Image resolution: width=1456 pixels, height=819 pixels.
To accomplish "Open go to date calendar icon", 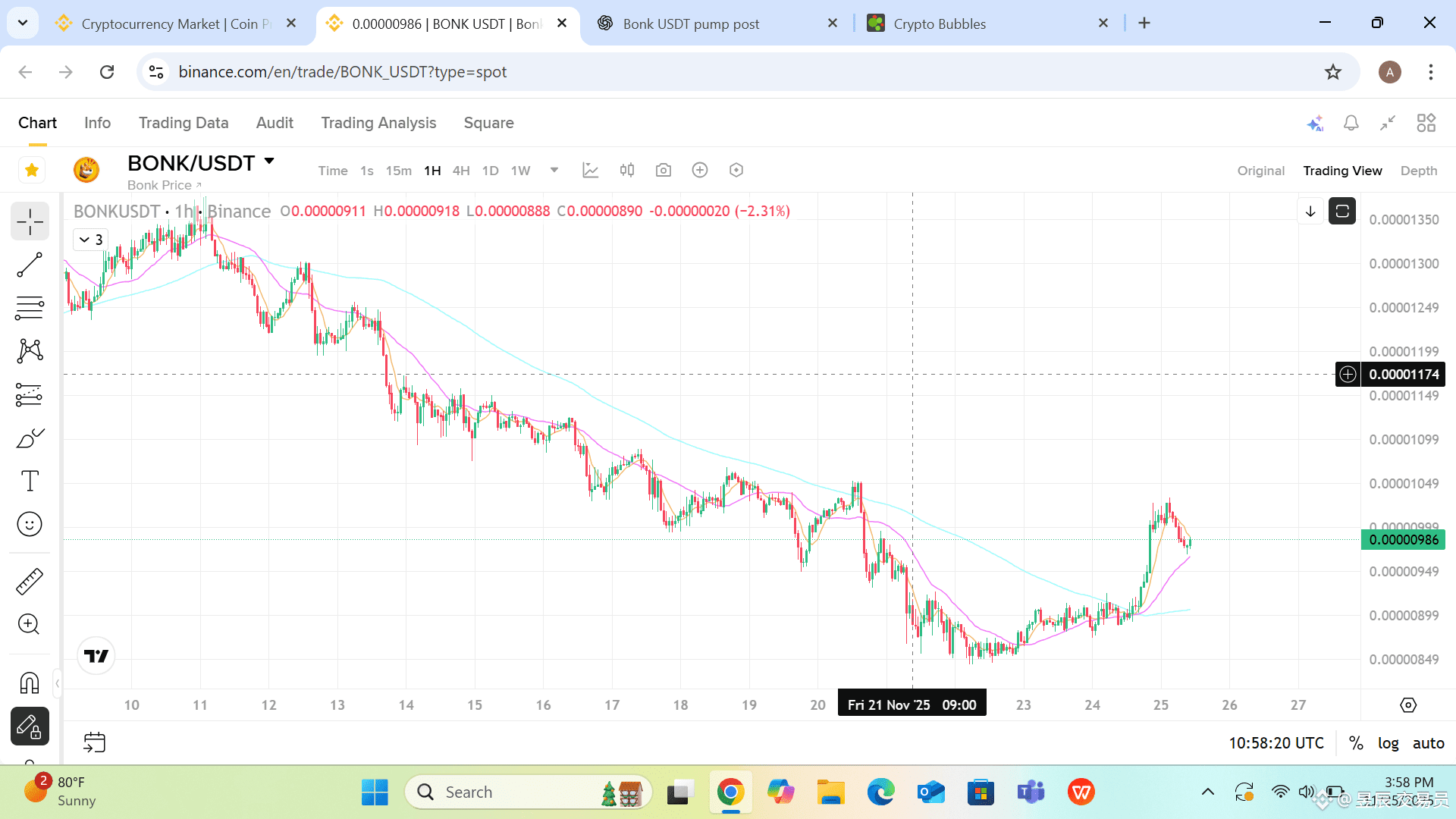I will (95, 742).
